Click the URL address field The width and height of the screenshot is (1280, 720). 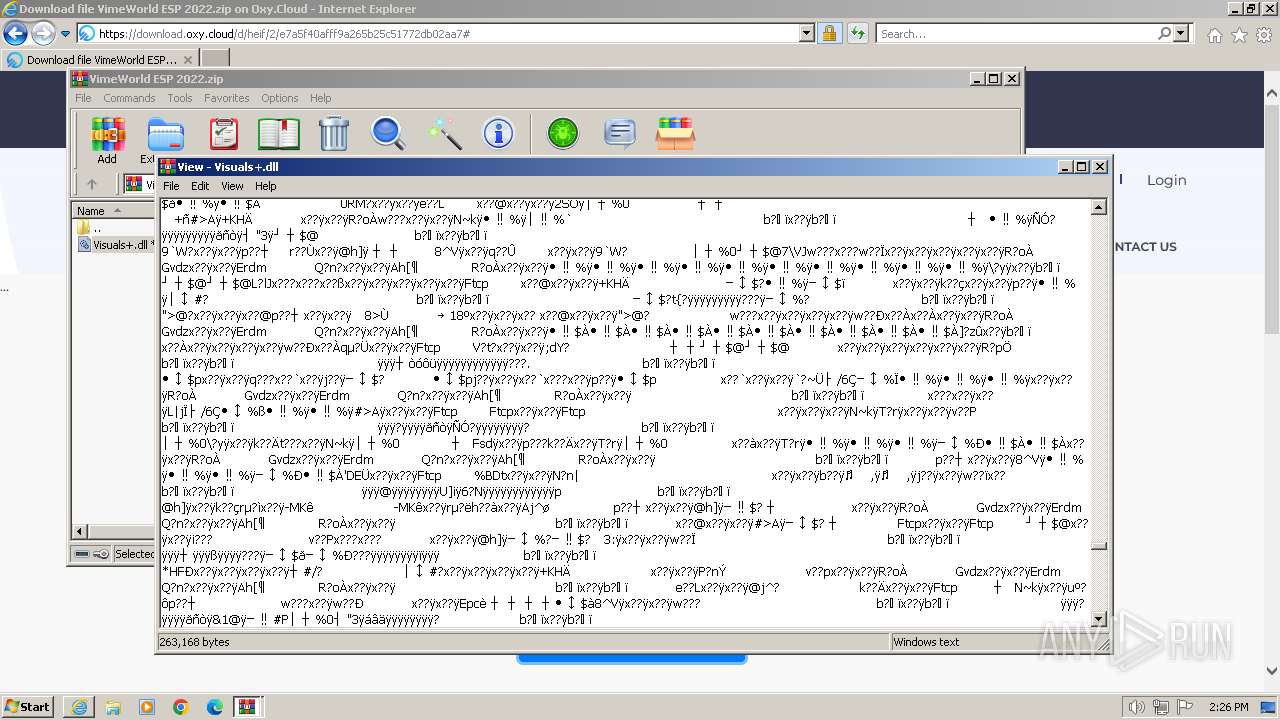pos(447,33)
